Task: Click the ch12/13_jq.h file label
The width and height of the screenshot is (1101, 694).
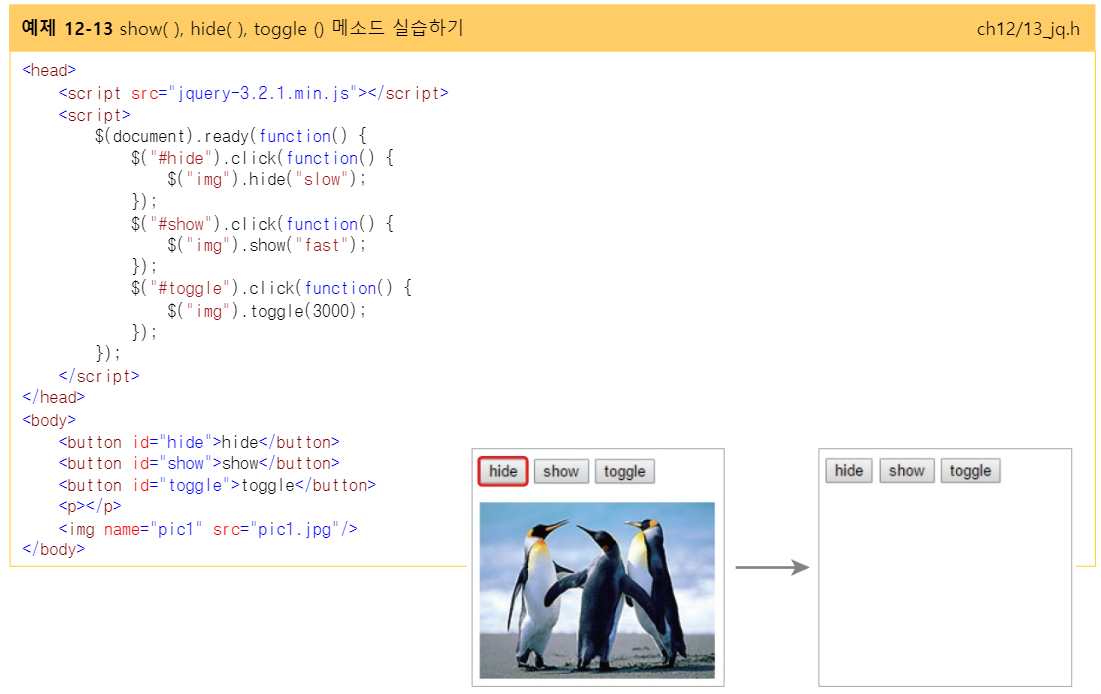Action: click(1028, 29)
